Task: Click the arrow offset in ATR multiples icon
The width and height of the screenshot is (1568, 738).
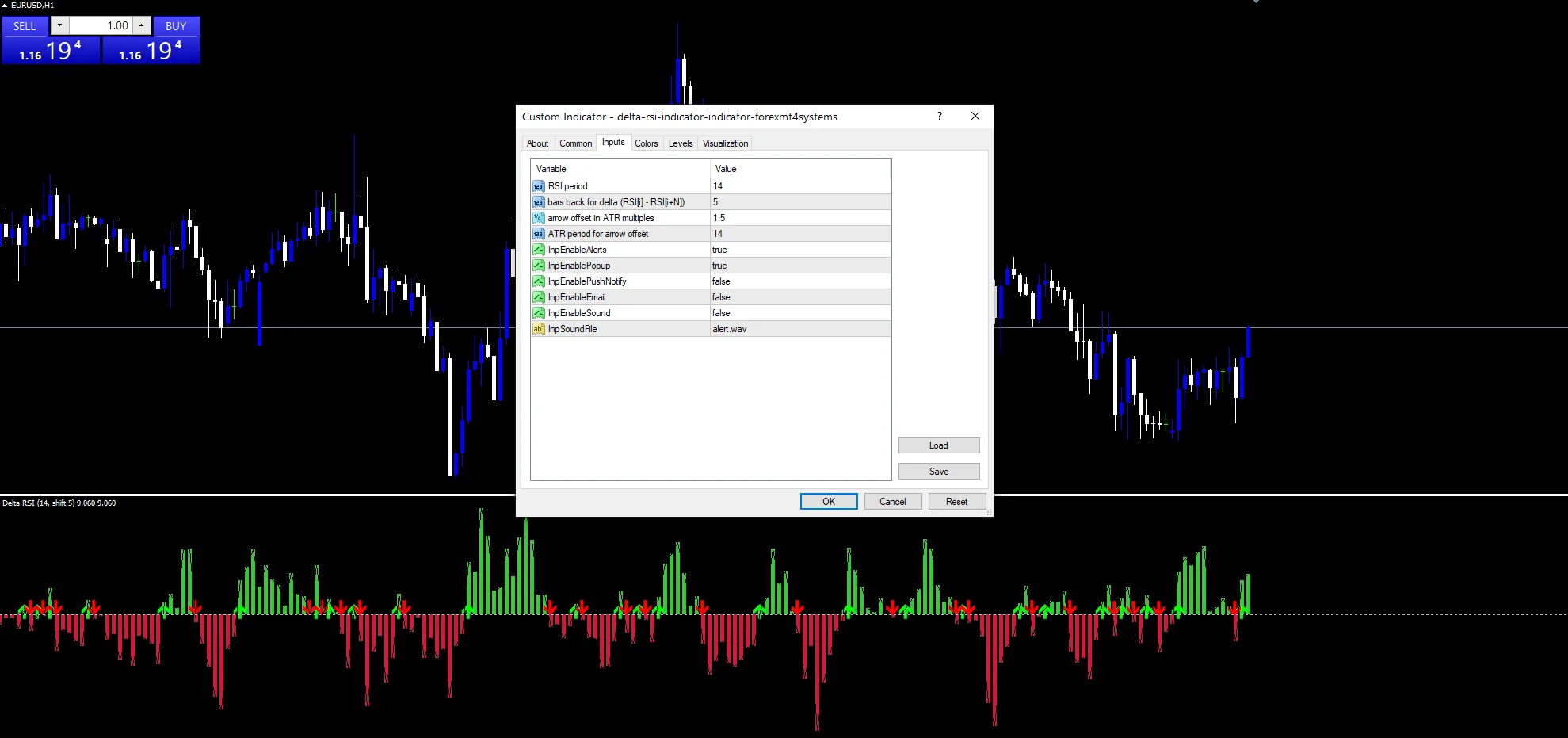Action: click(539, 218)
